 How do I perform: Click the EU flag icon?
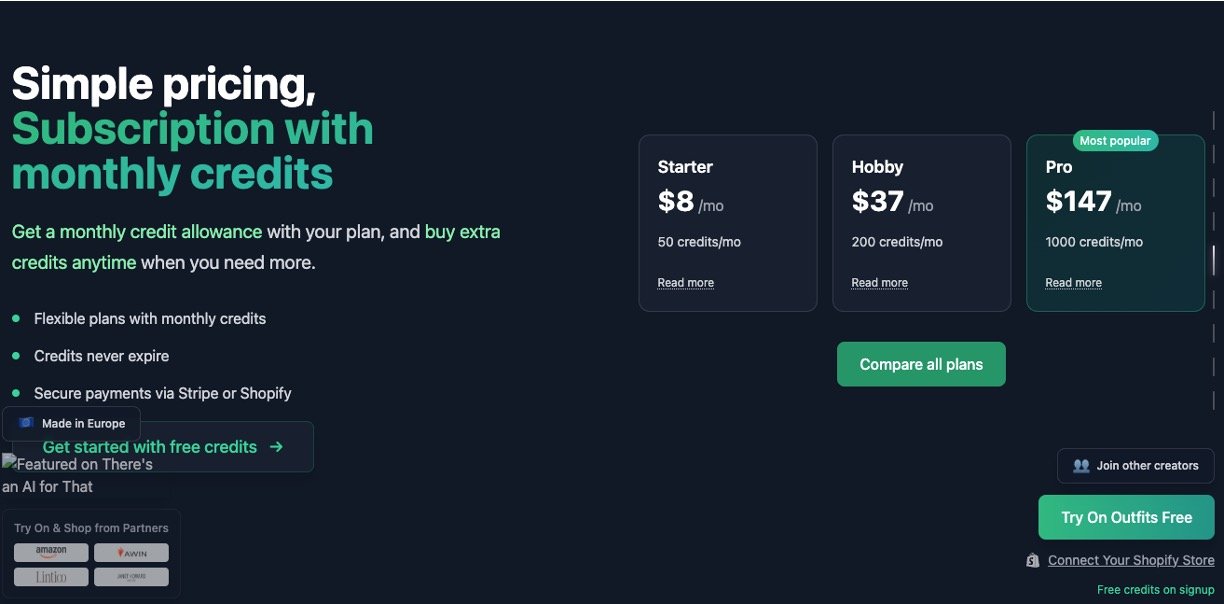click(26, 423)
